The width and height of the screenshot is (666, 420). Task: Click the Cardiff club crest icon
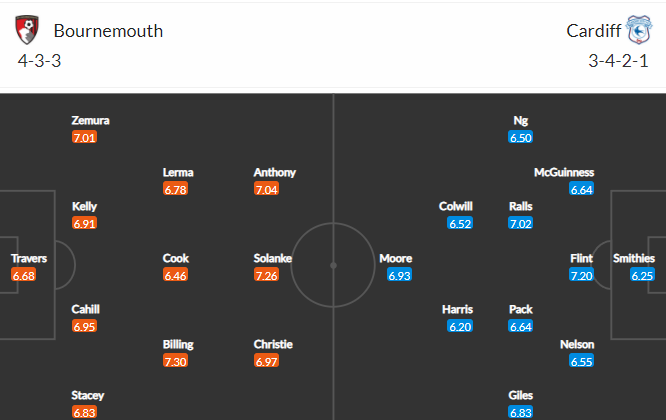[639, 30]
